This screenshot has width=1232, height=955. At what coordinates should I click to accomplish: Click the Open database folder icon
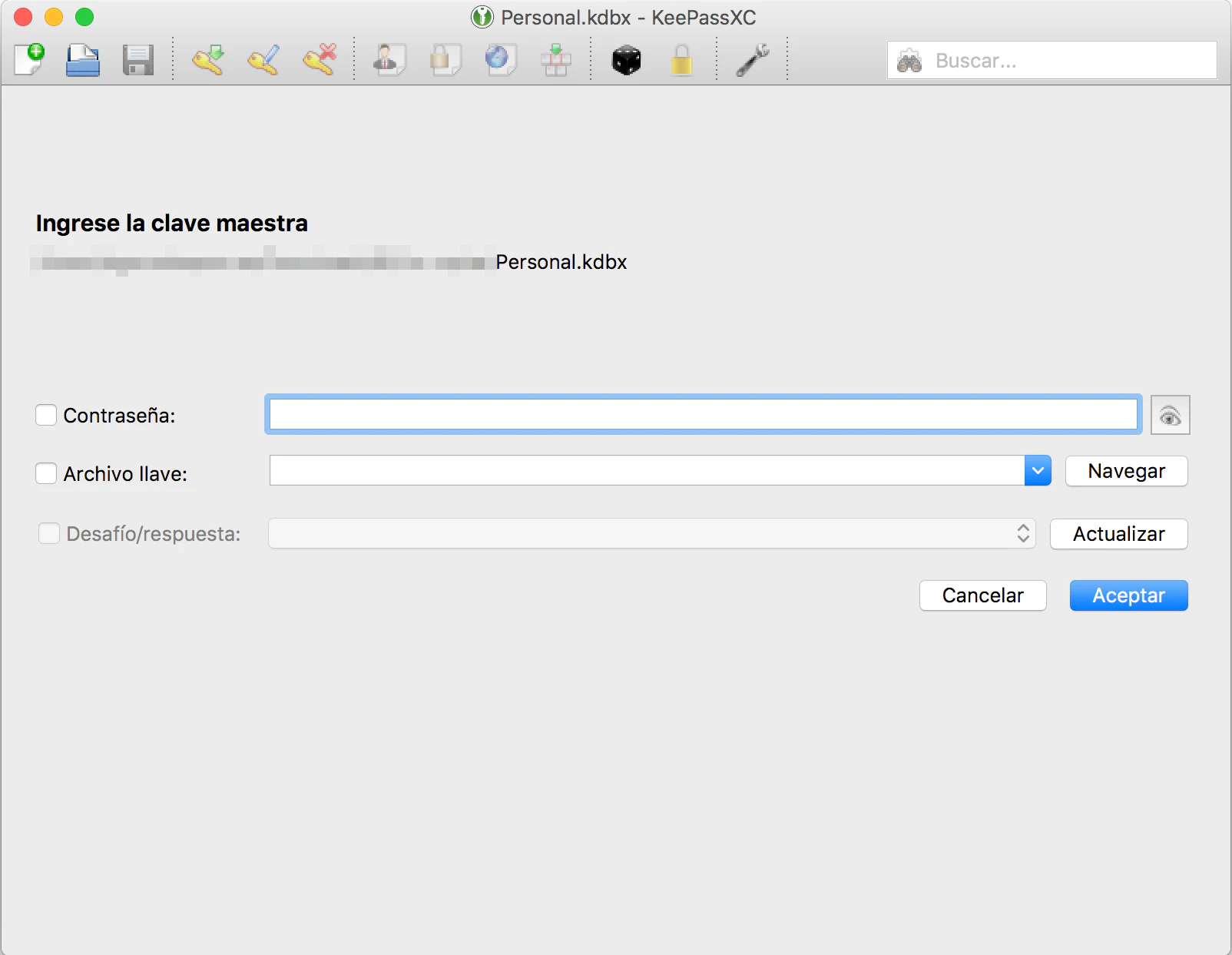(x=83, y=60)
